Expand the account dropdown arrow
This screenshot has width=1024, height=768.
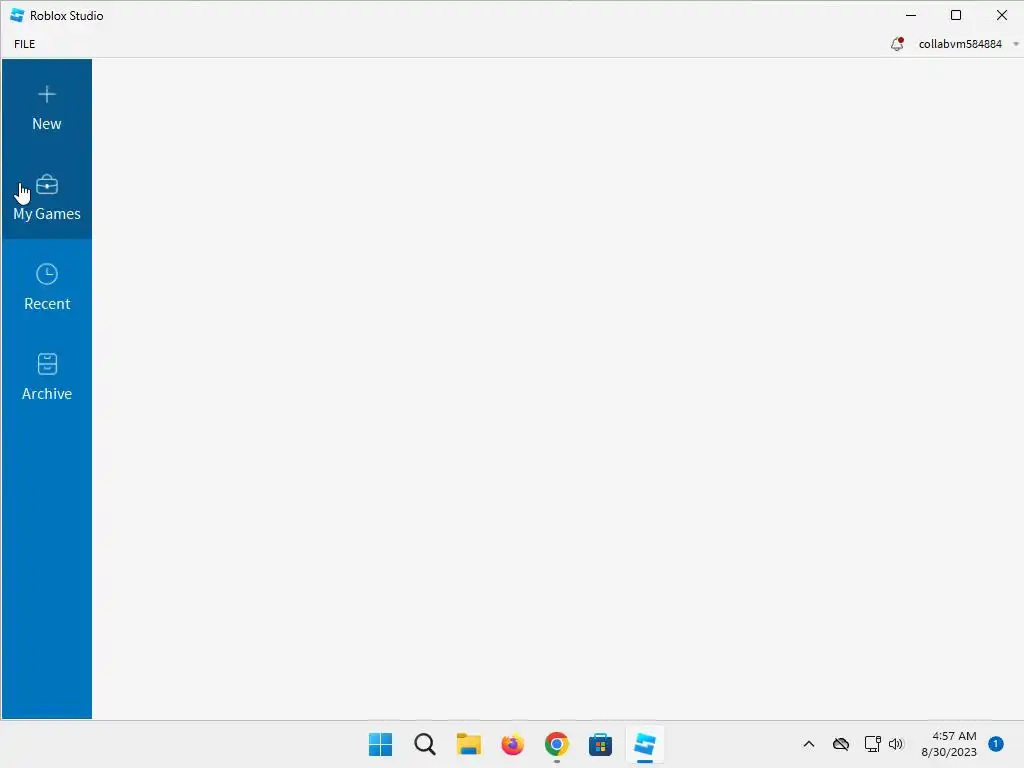(x=1016, y=44)
